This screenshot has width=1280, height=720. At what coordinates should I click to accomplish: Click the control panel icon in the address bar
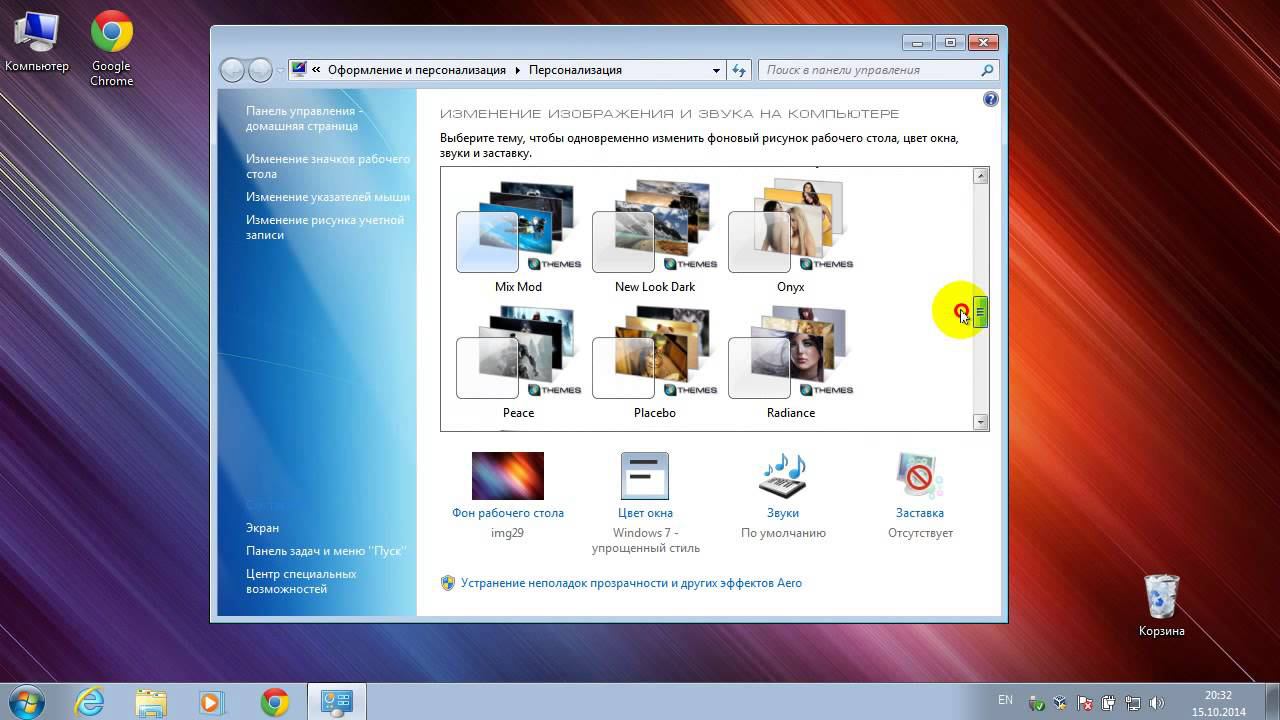298,70
